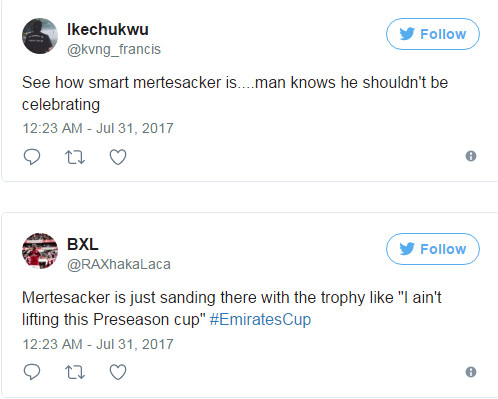Open info icon on Ikechukwu's tweet

tap(471, 156)
